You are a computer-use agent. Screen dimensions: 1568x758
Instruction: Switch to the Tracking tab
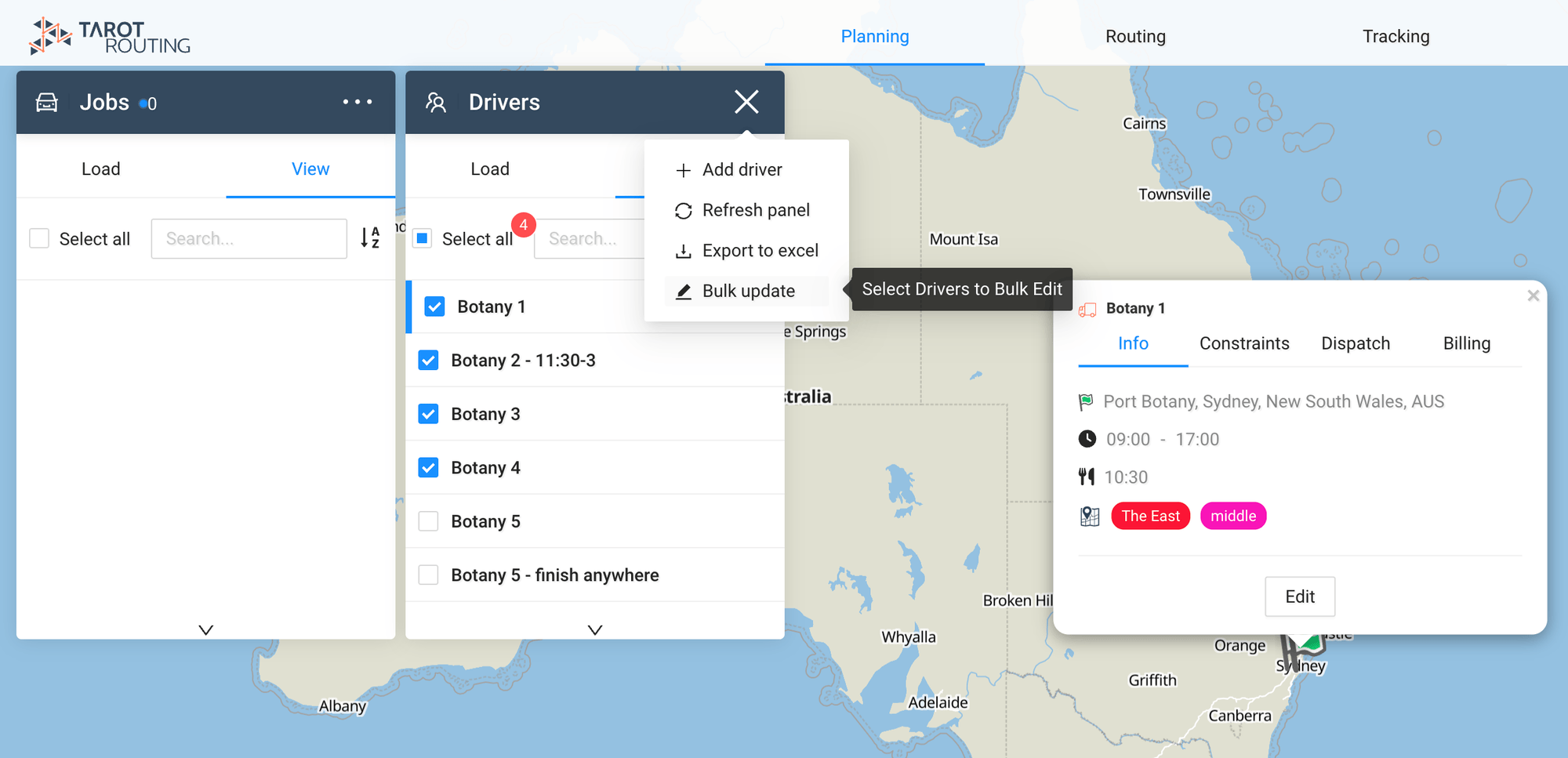click(x=1396, y=36)
